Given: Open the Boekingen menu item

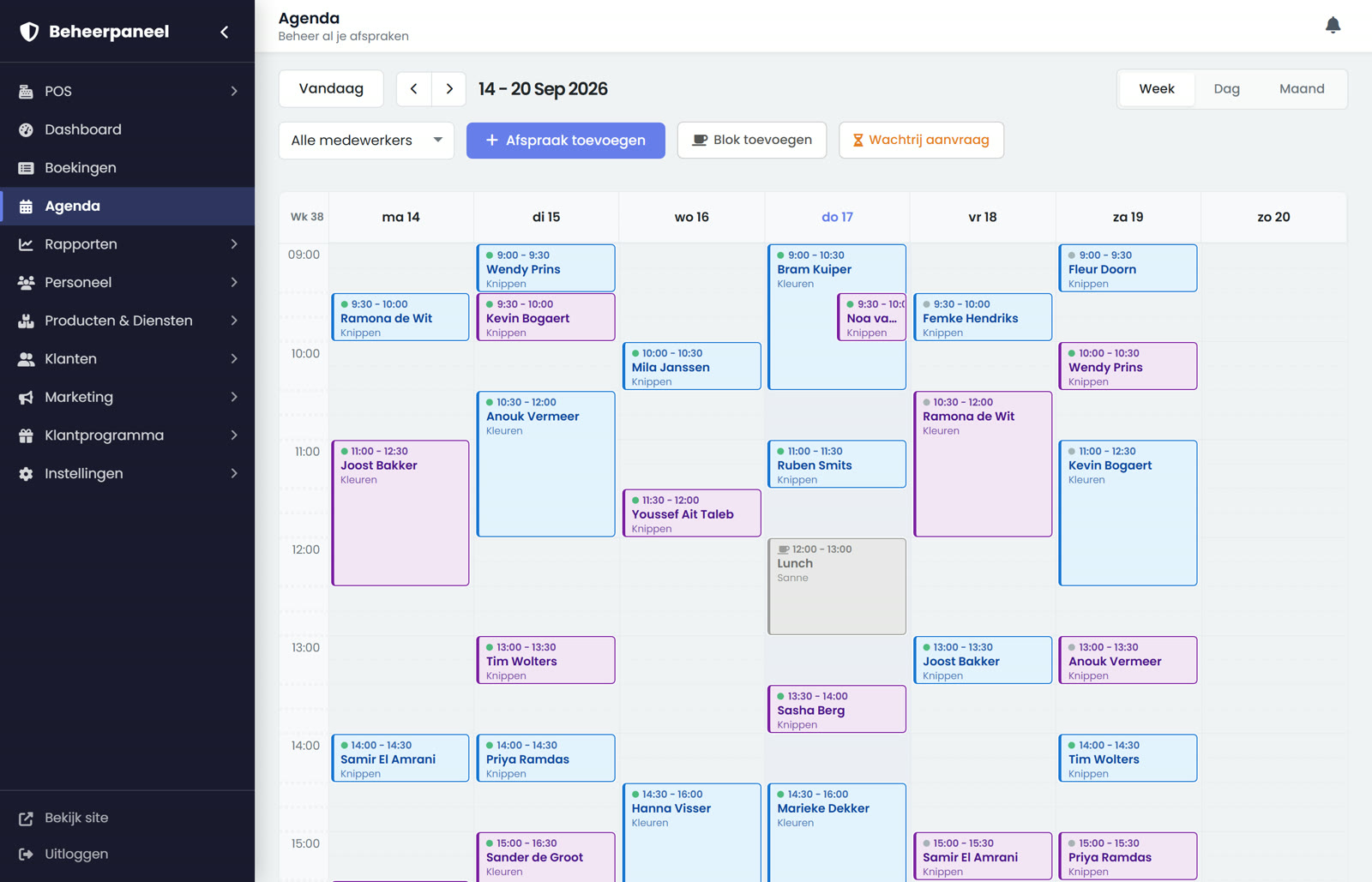Looking at the screenshot, I should (127, 168).
